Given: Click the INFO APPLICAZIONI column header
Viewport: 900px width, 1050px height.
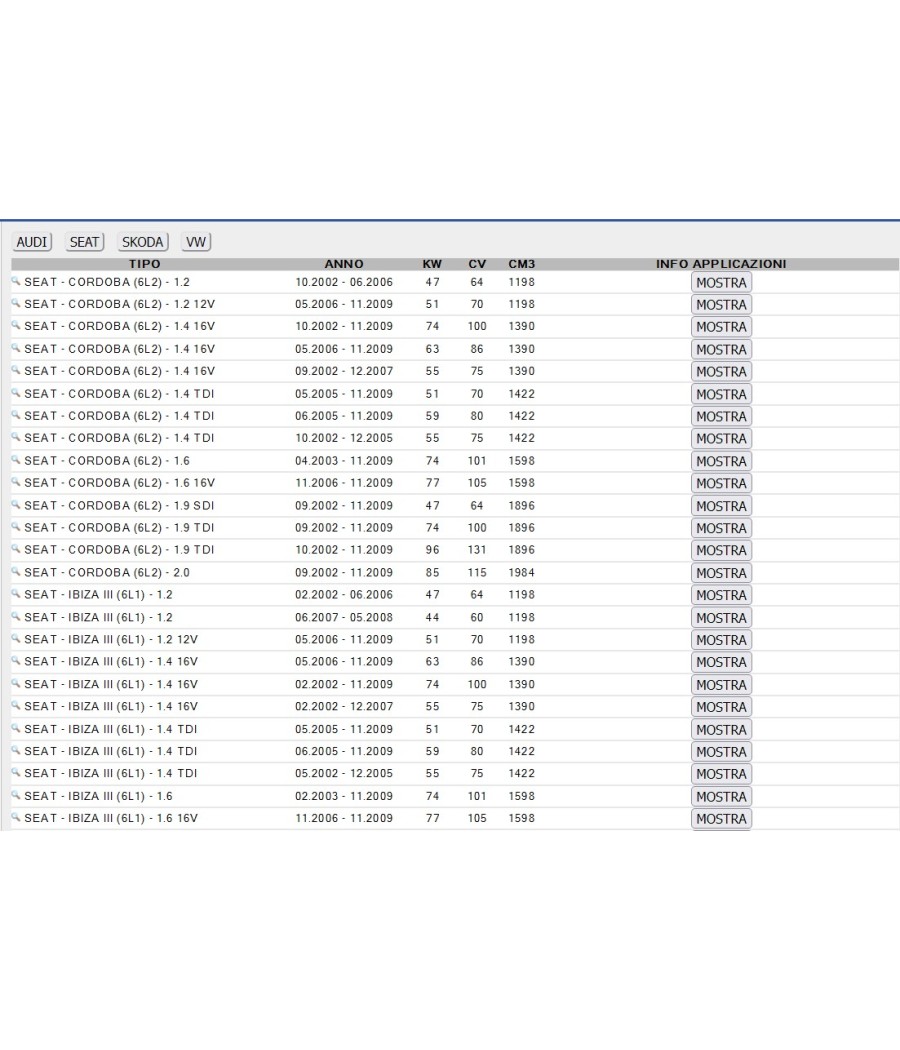Looking at the screenshot, I should 721,264.
